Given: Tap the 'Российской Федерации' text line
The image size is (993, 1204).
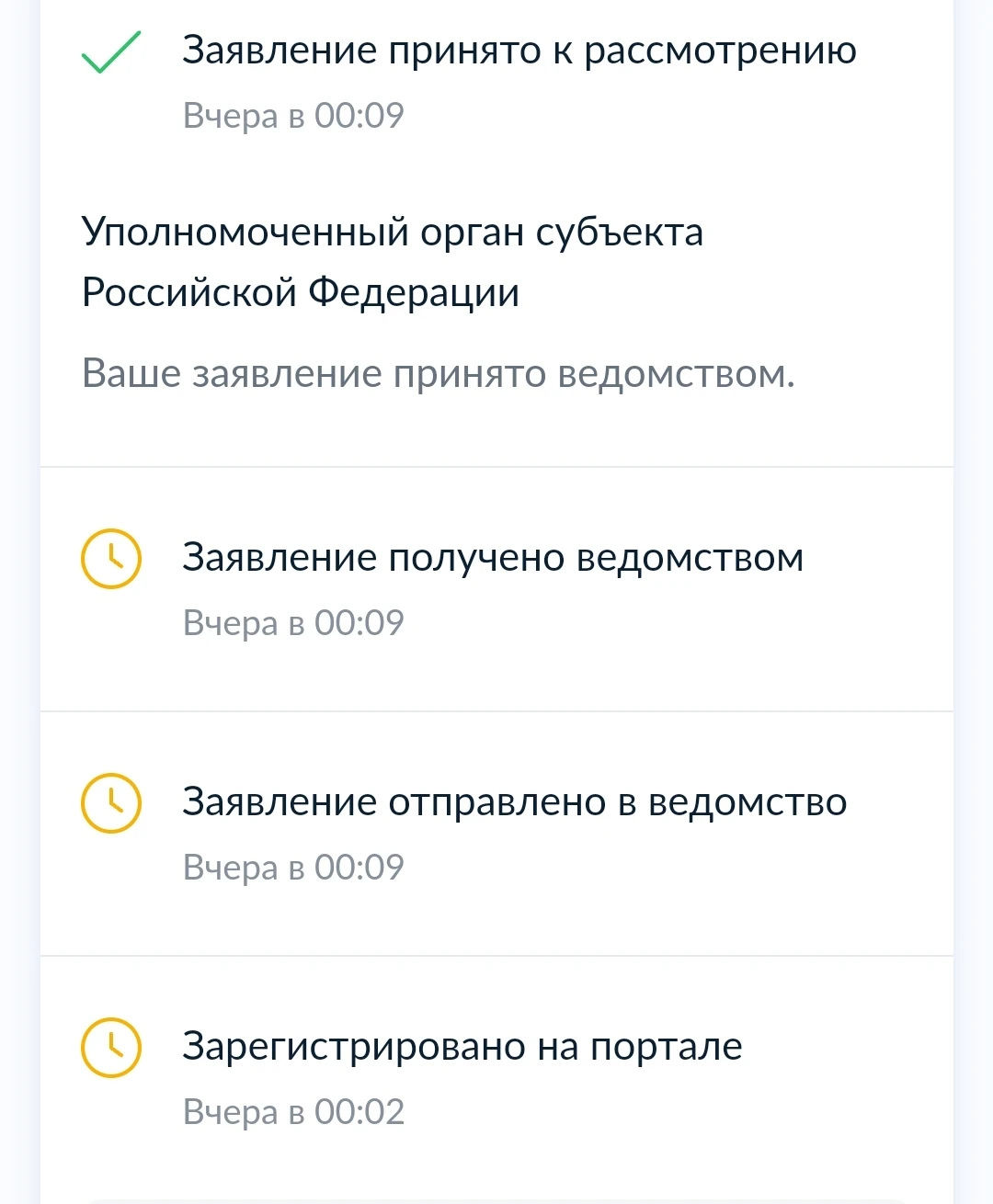Looking at the screenshot, I should [300, 292].
